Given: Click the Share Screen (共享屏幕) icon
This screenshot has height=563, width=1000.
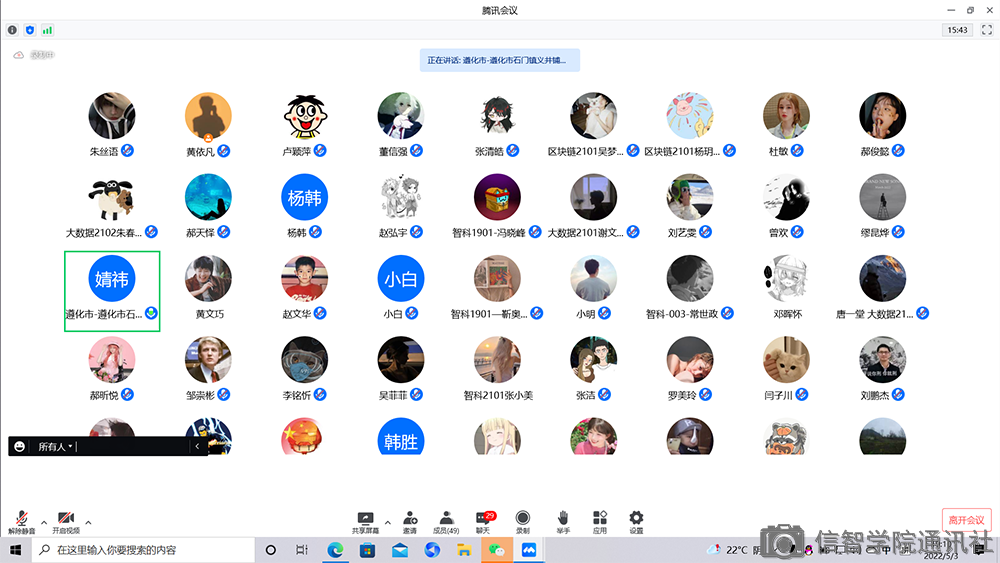Looking at the screenshot, I should (x=365, y=520).
